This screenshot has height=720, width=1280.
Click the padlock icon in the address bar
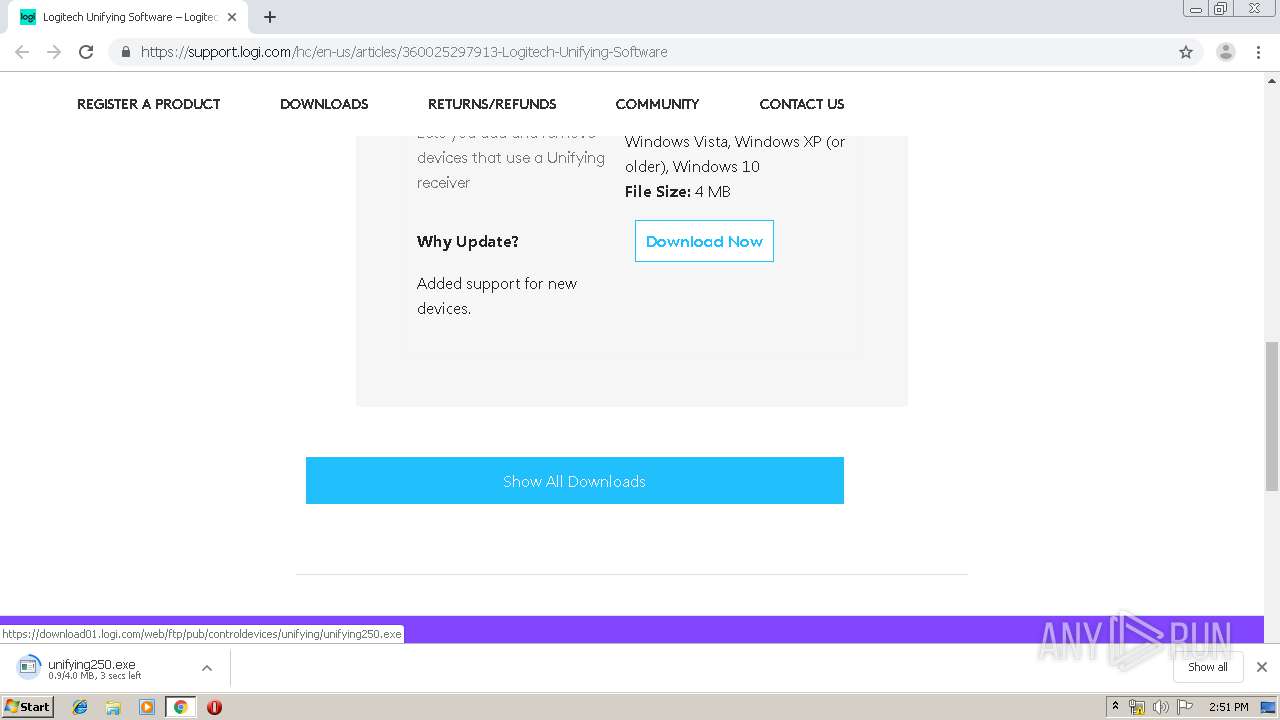(x=125, y=52)
